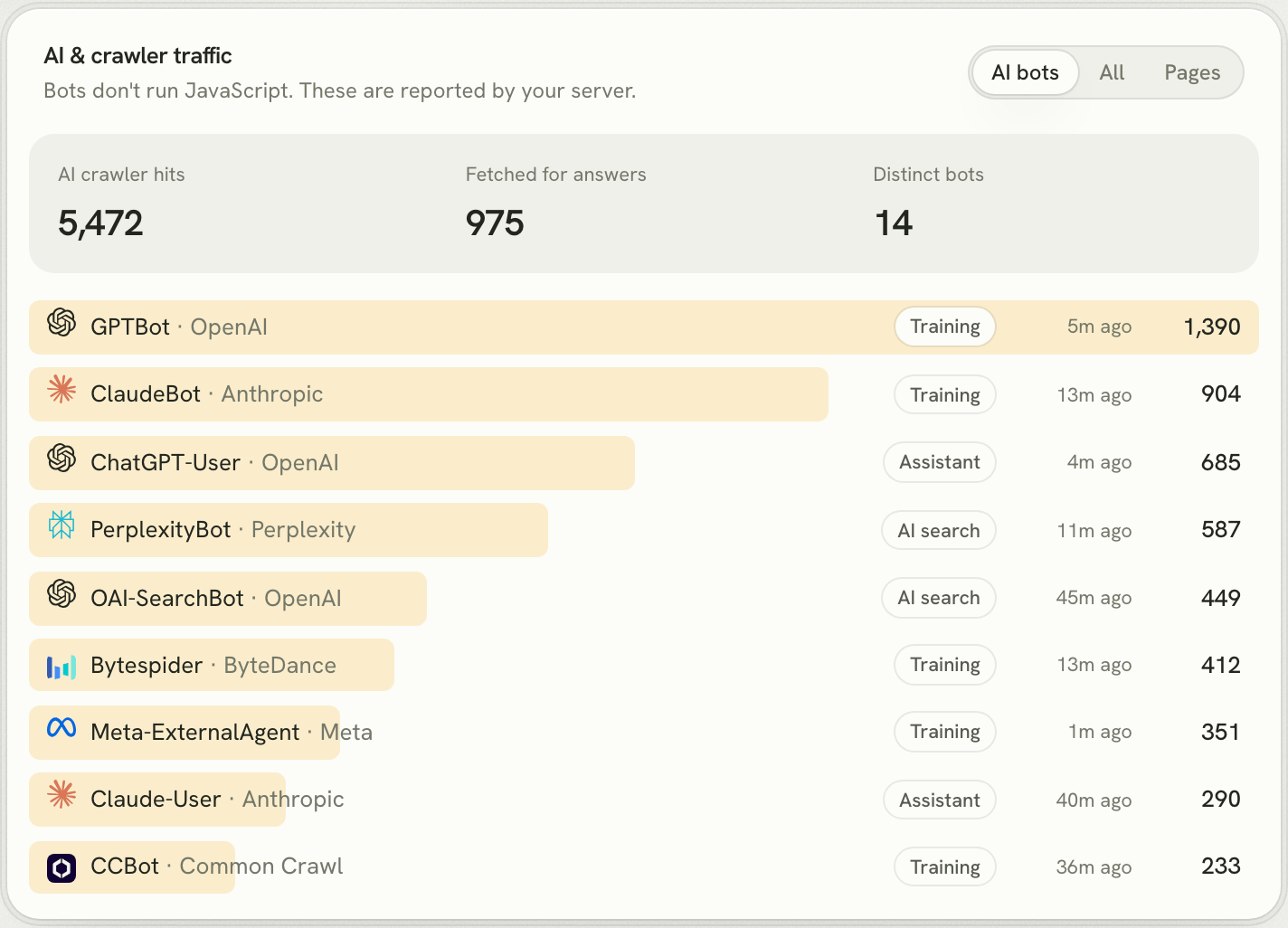The height and width of the screenshot is (928, 1288).
Task: Switch to the AI bots tab
Action: (1025, 72)
